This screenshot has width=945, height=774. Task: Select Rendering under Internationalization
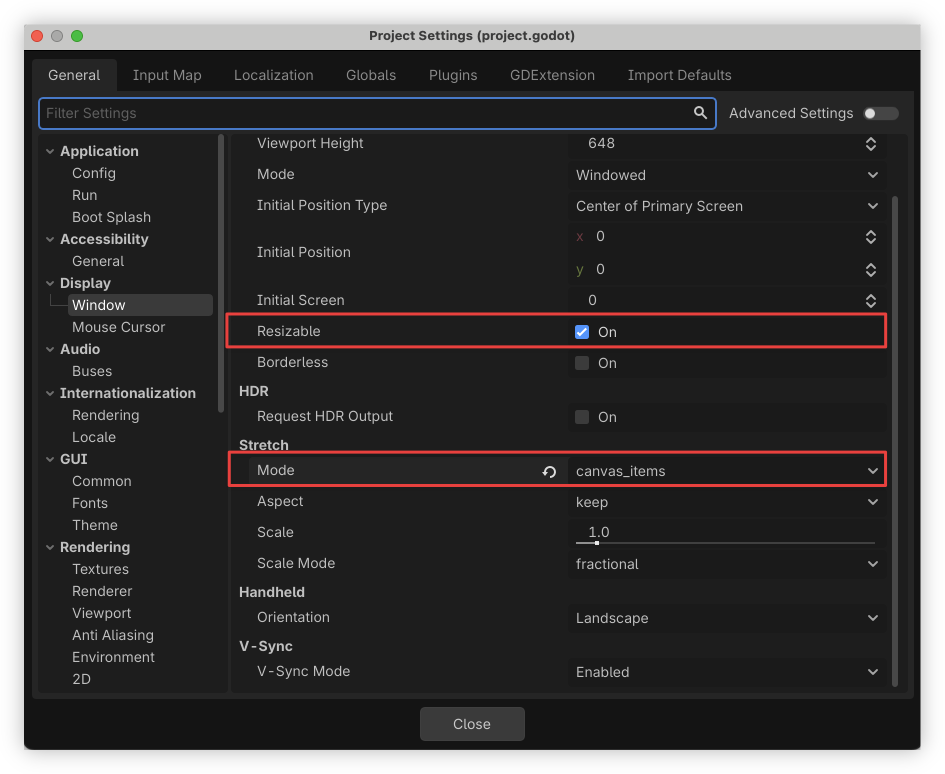tap(105, 415)
